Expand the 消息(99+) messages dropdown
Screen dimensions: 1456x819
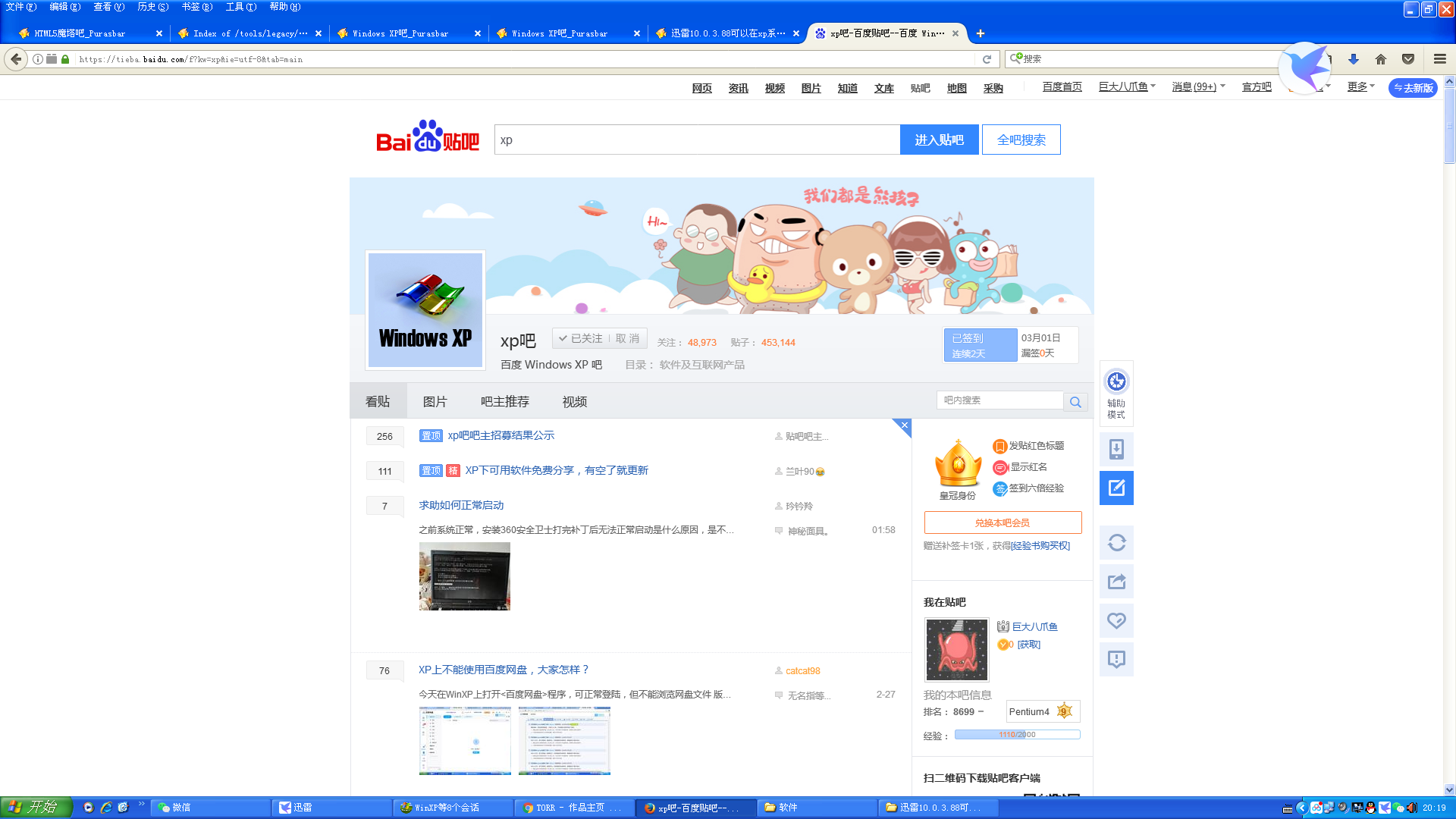pyautogui.click(x=1198, y=87)
